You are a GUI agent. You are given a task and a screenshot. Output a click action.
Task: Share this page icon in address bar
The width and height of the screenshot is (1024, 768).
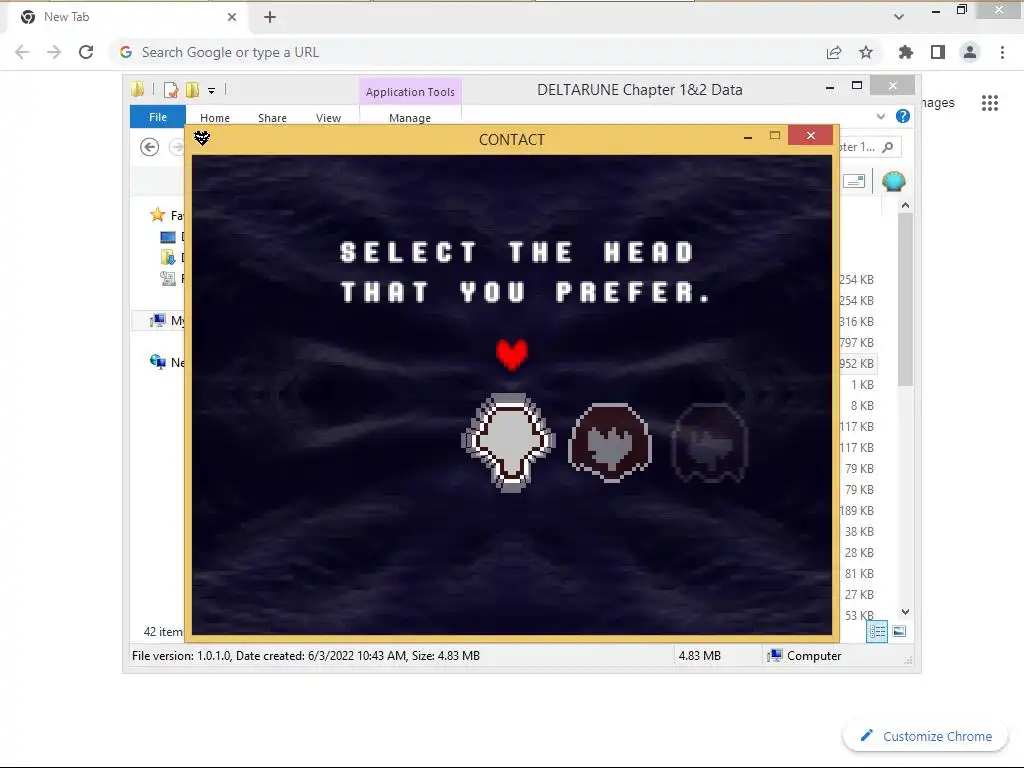(834, 52)
